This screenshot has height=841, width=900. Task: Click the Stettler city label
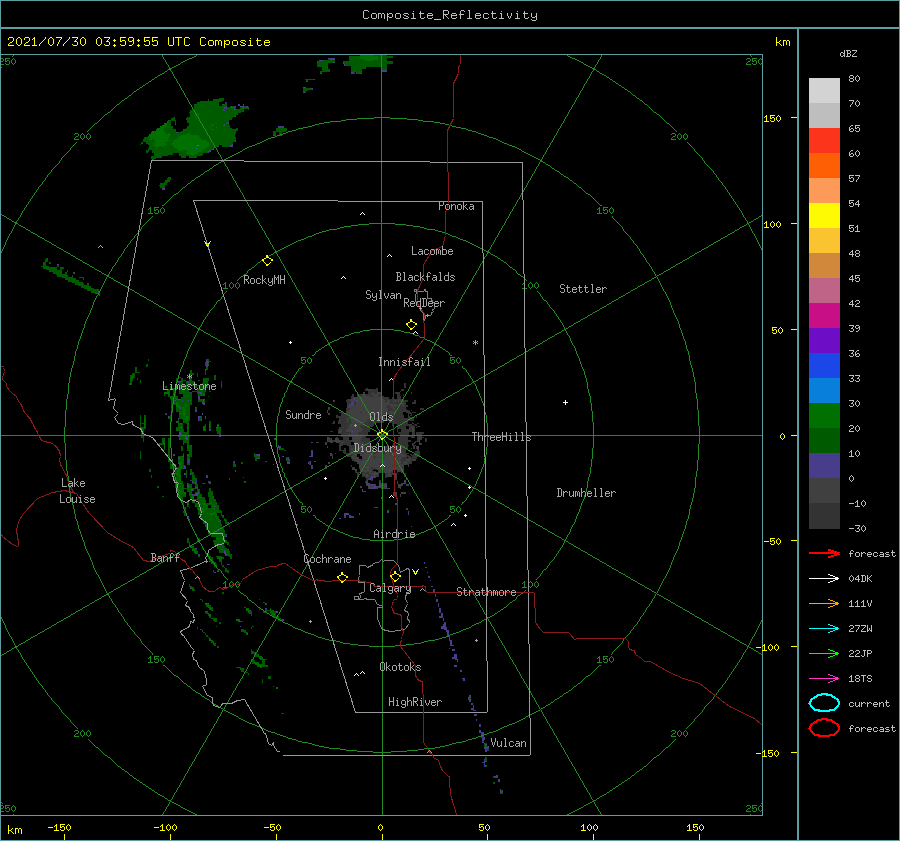click(583, 289)
